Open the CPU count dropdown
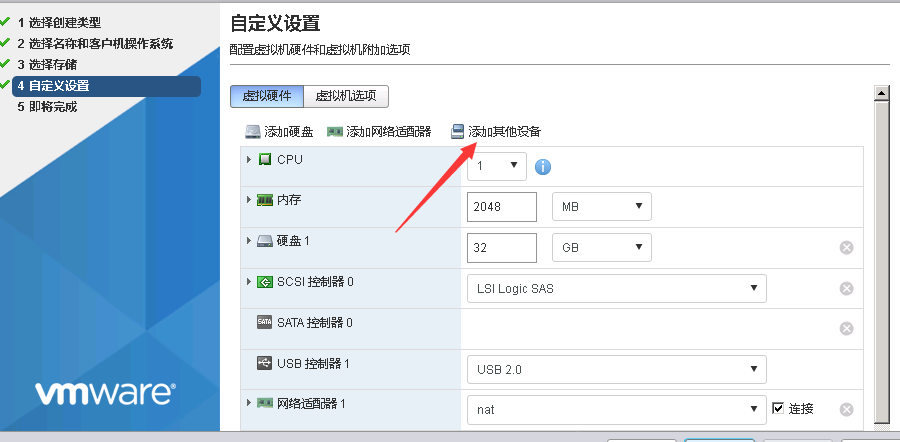The image size is (900, 442). tap(497, 166)
